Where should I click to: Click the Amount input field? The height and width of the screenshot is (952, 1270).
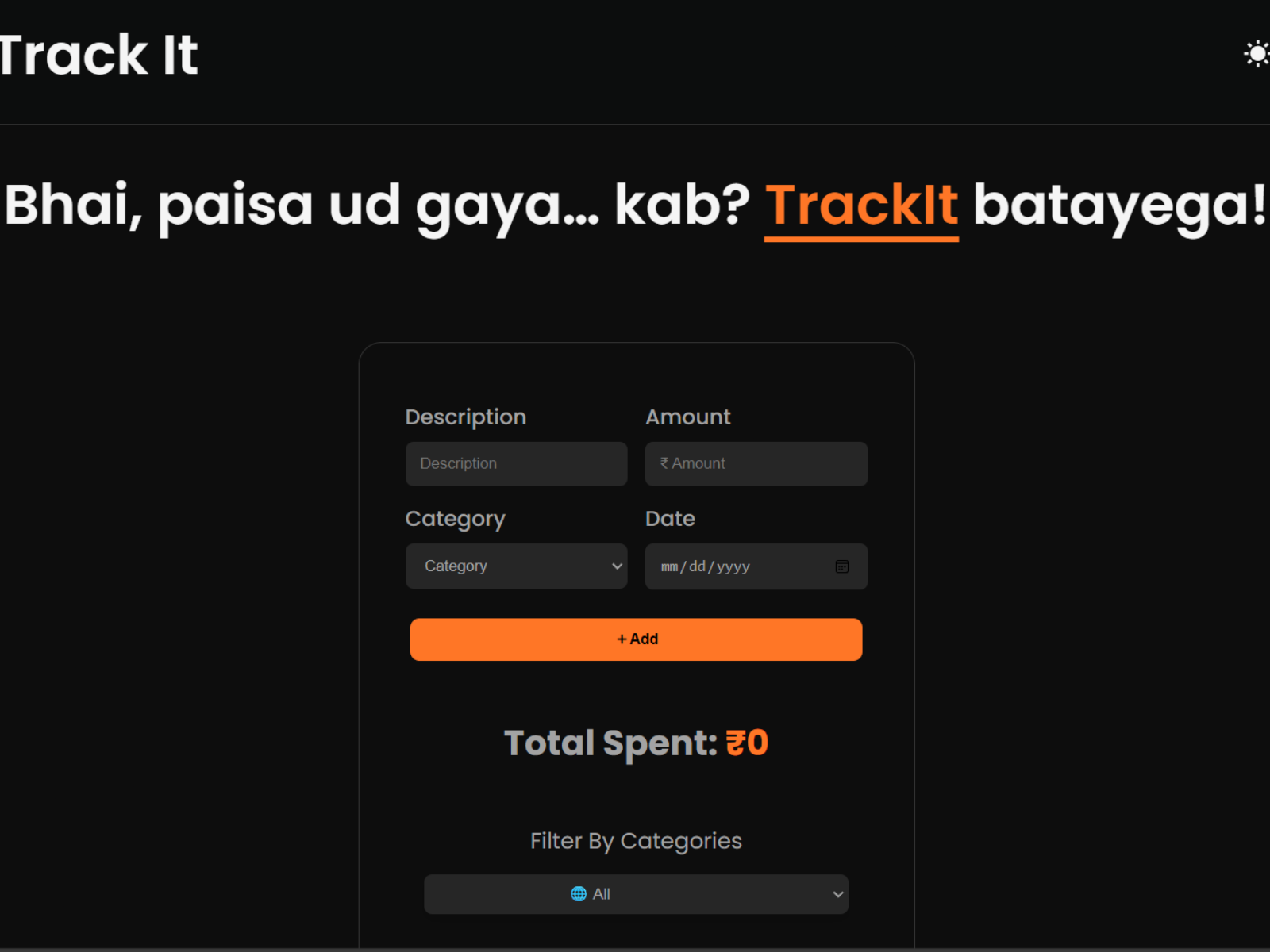(x=756, y=463)
